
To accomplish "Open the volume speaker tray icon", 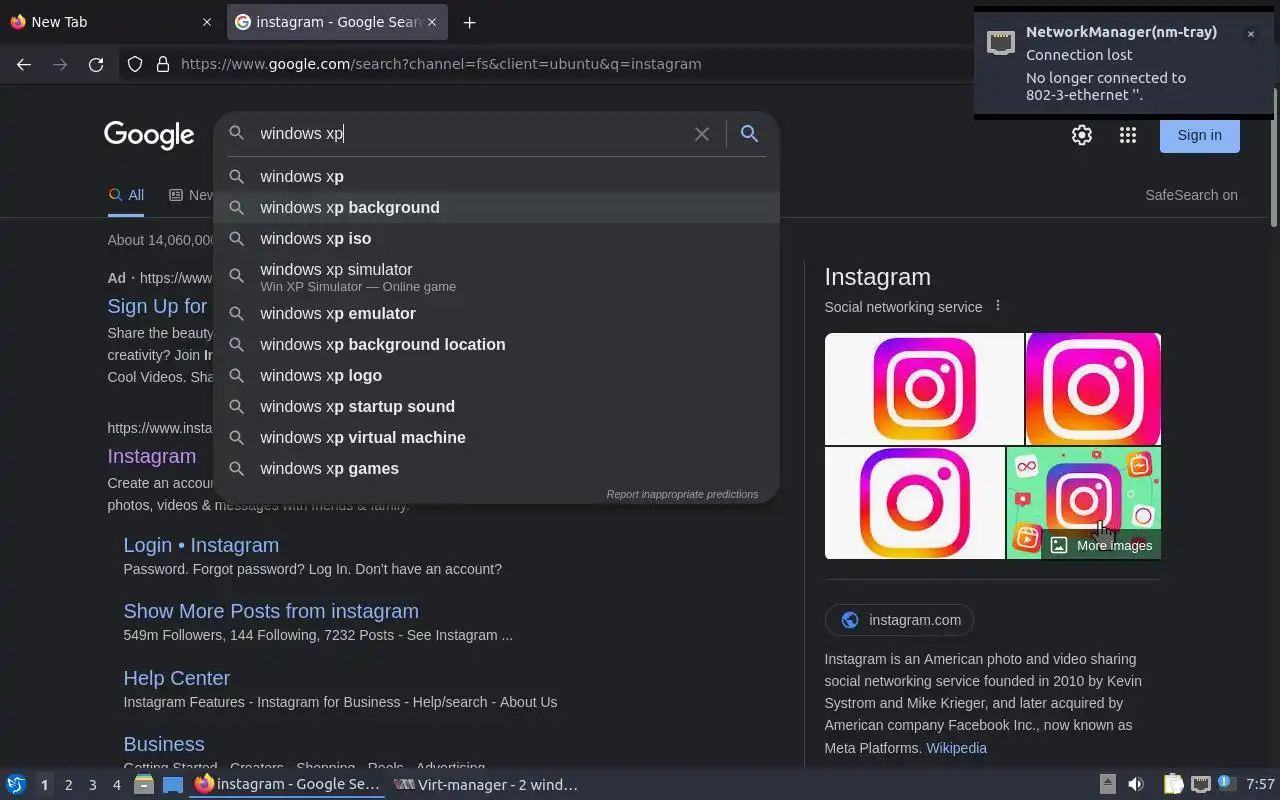I will click(1136, 785).
